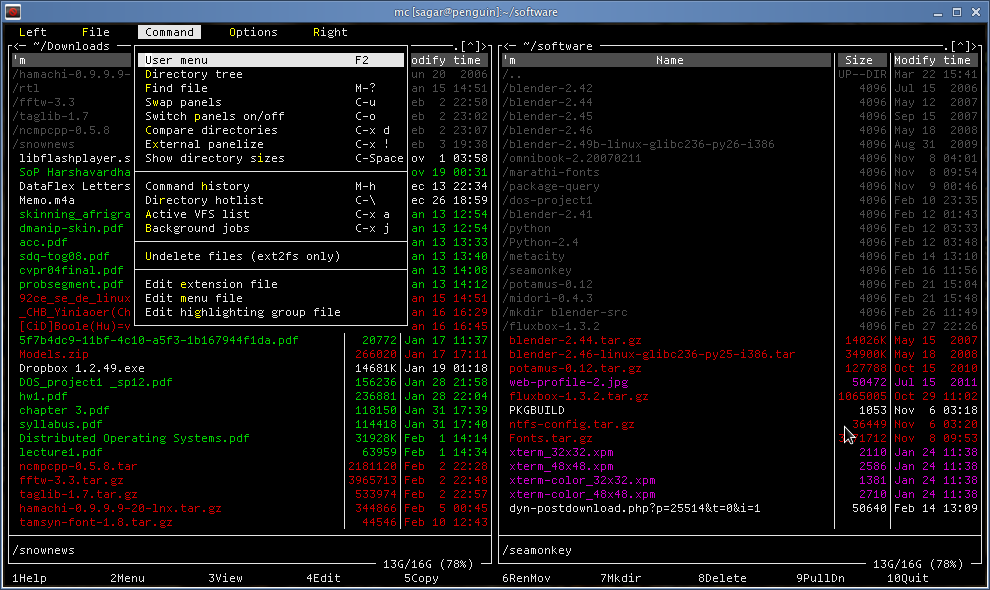Sort right panel by Name column
Screen dimensions: 990x590
pos(669,60)
